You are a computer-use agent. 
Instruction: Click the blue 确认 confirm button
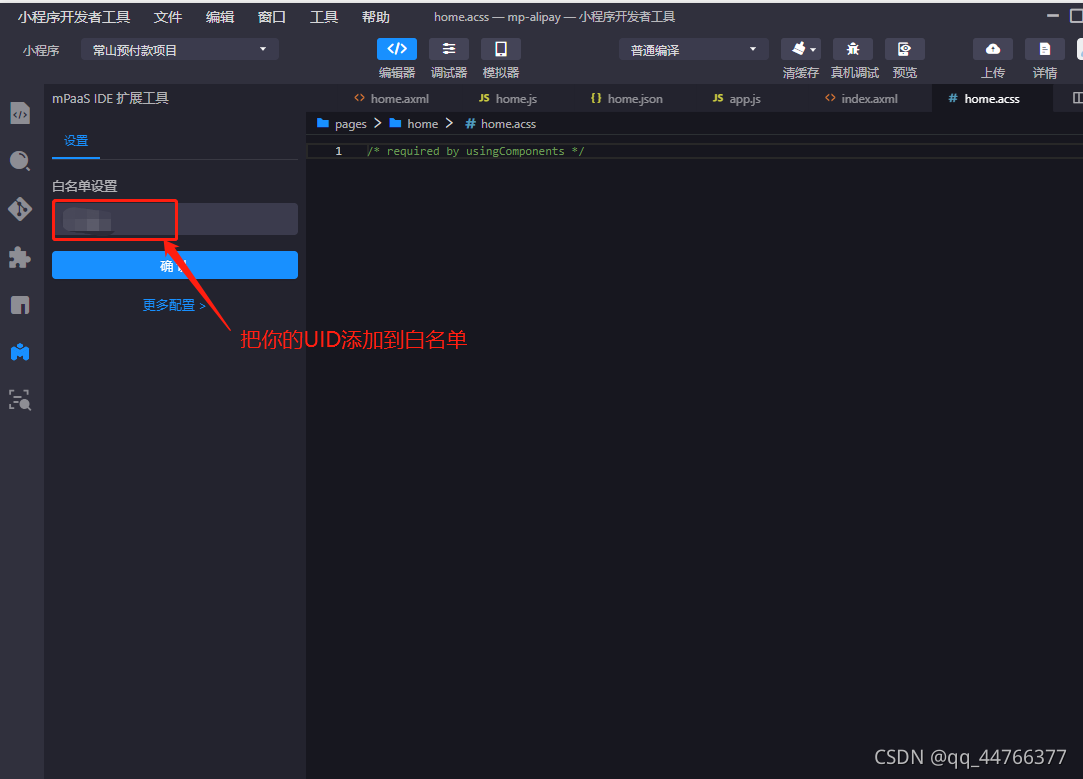click(x=175, y=265)
